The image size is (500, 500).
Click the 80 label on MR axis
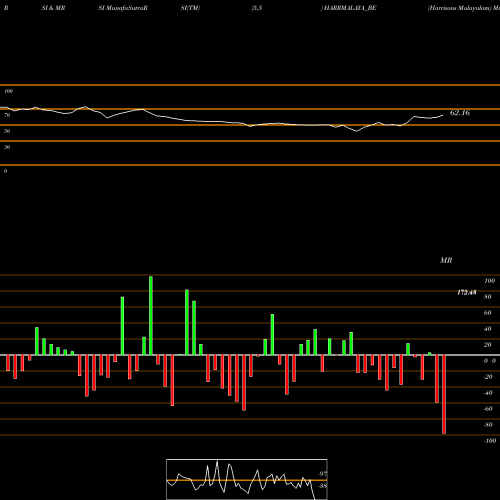pos(488,297)
